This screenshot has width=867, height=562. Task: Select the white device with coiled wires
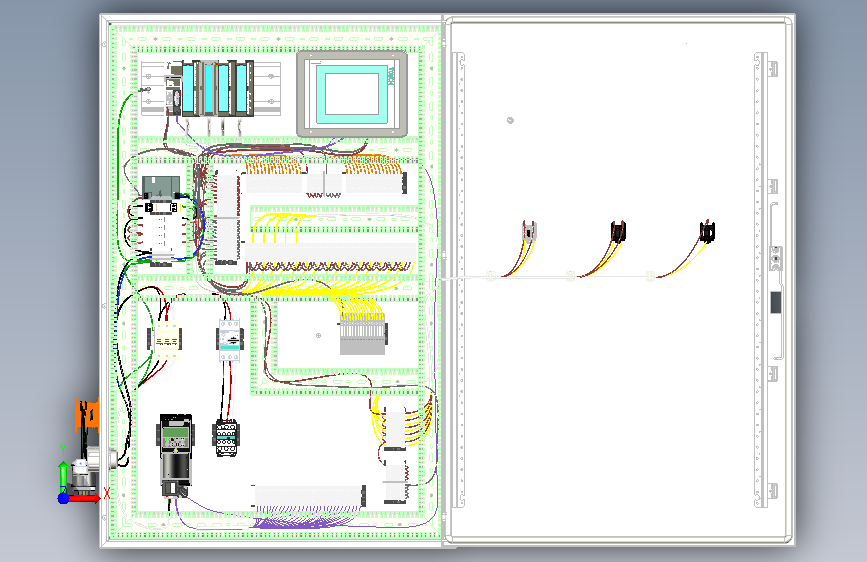click(x=162, y=233)
